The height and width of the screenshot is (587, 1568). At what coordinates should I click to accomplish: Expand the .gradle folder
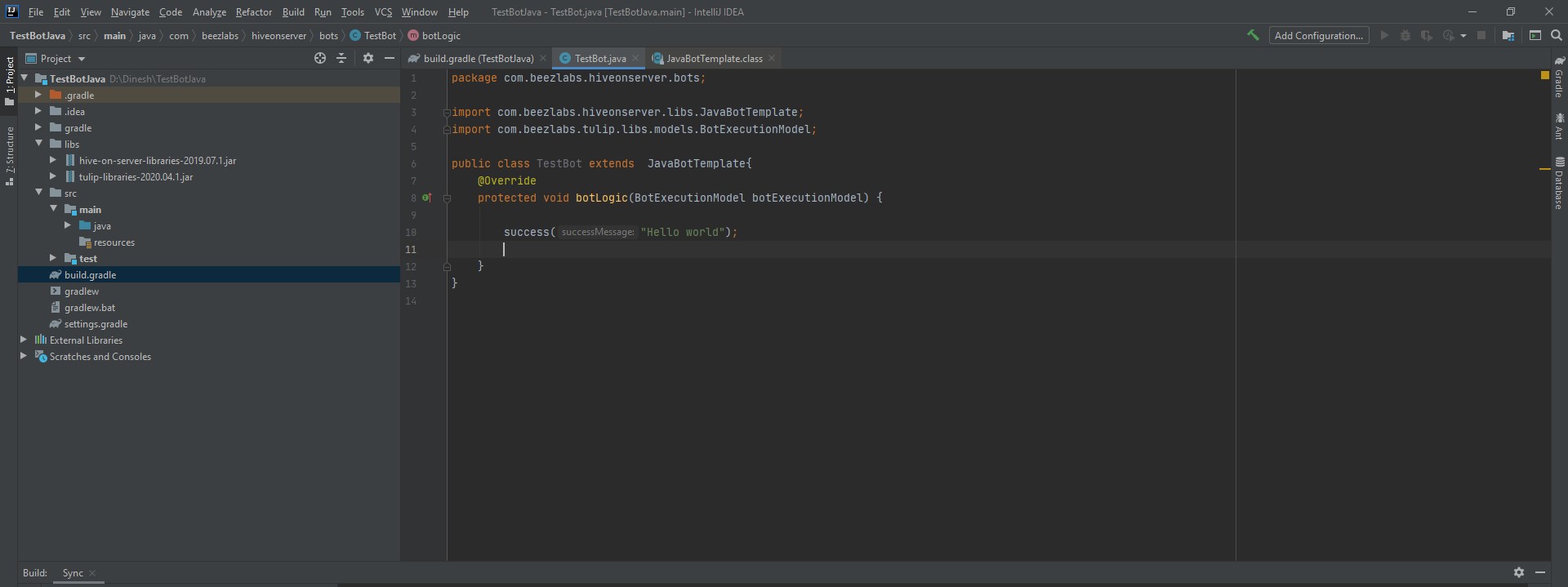[x=38, y=95]
